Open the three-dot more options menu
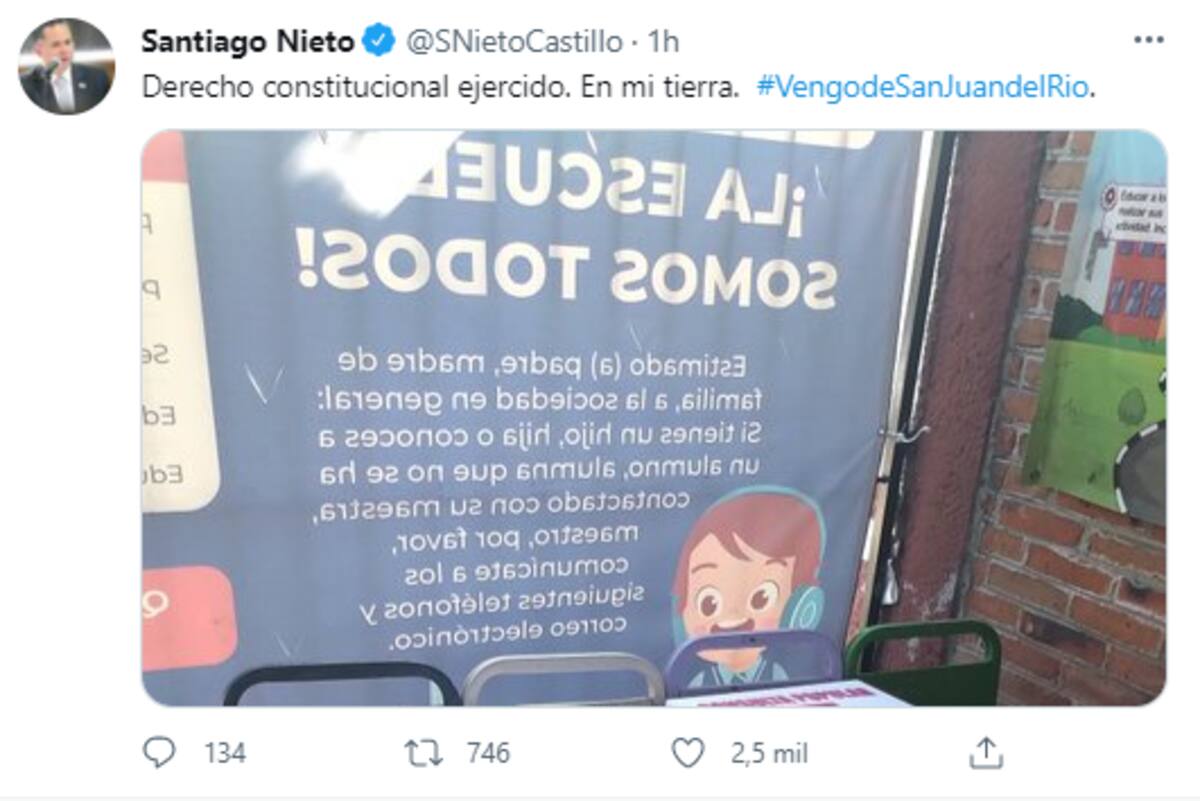Image resolution: width=1200 pixels, height=801 pixels. 1148,41
